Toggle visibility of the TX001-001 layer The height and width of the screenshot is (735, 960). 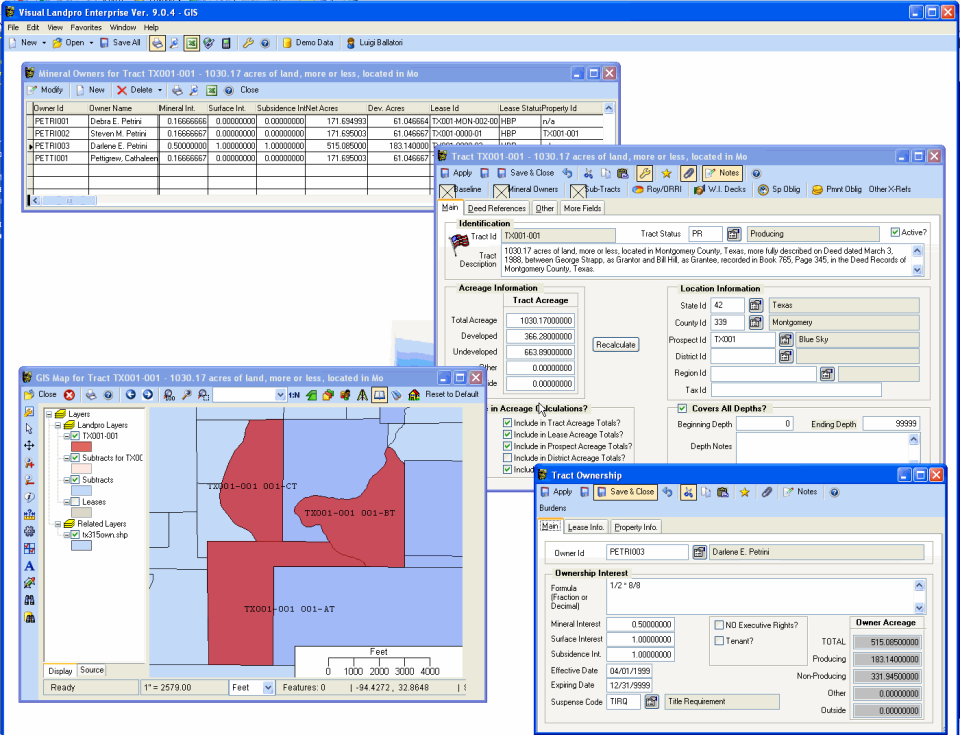77,435
